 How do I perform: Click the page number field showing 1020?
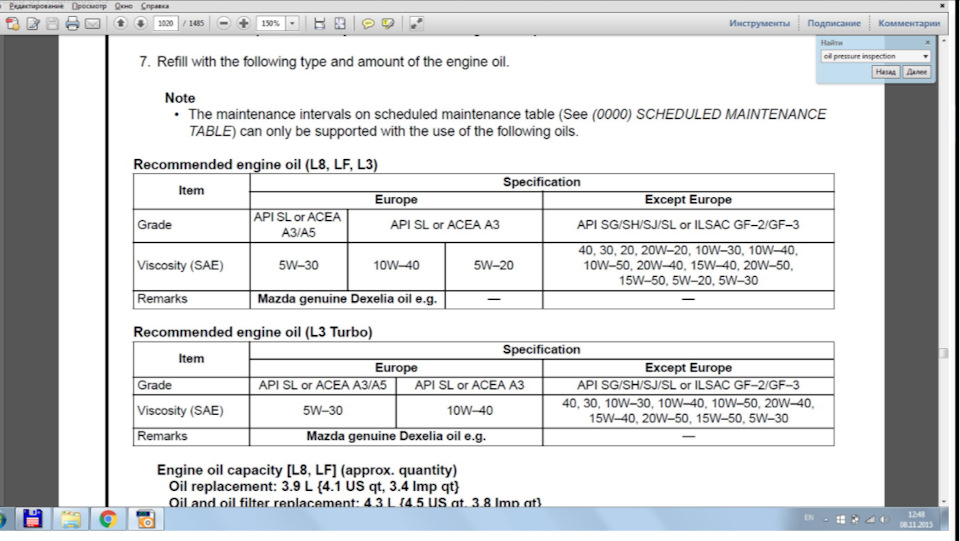click(x=165, y=23)
